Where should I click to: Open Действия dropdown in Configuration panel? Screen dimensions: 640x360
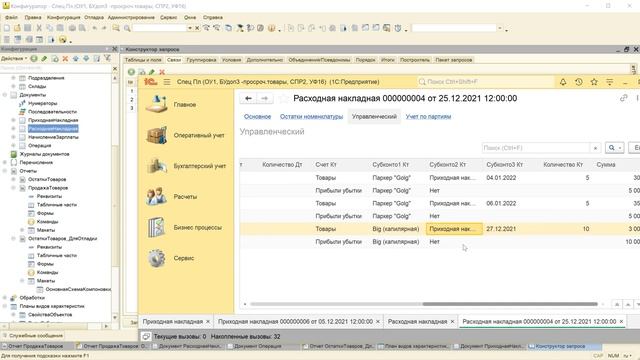(14, 59)
